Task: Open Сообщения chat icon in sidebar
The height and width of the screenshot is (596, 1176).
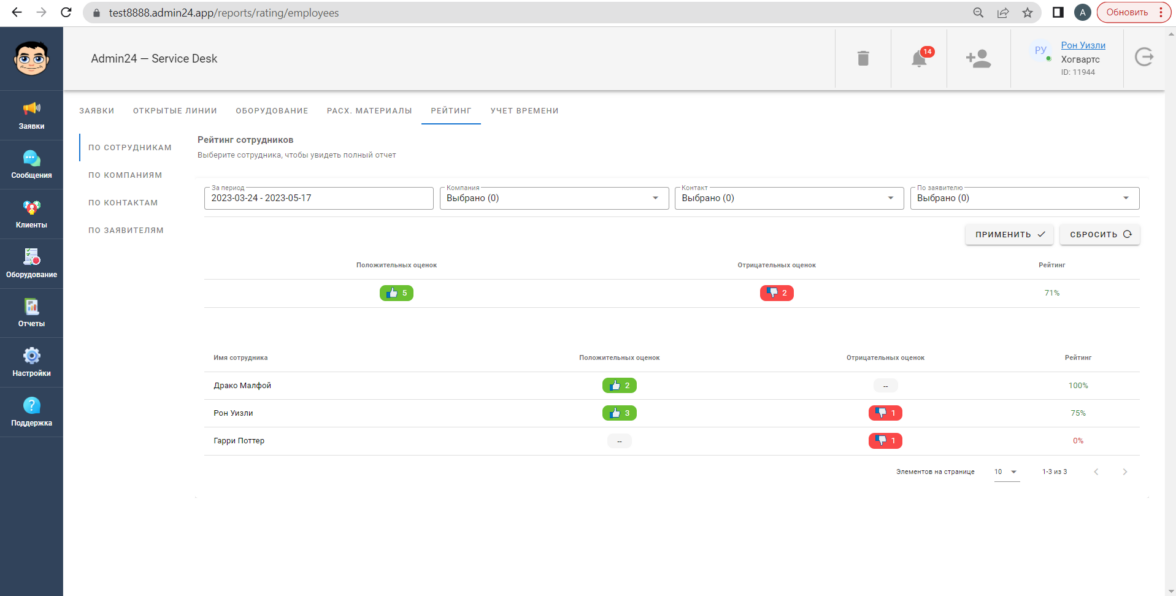Action: coord(31,164)
